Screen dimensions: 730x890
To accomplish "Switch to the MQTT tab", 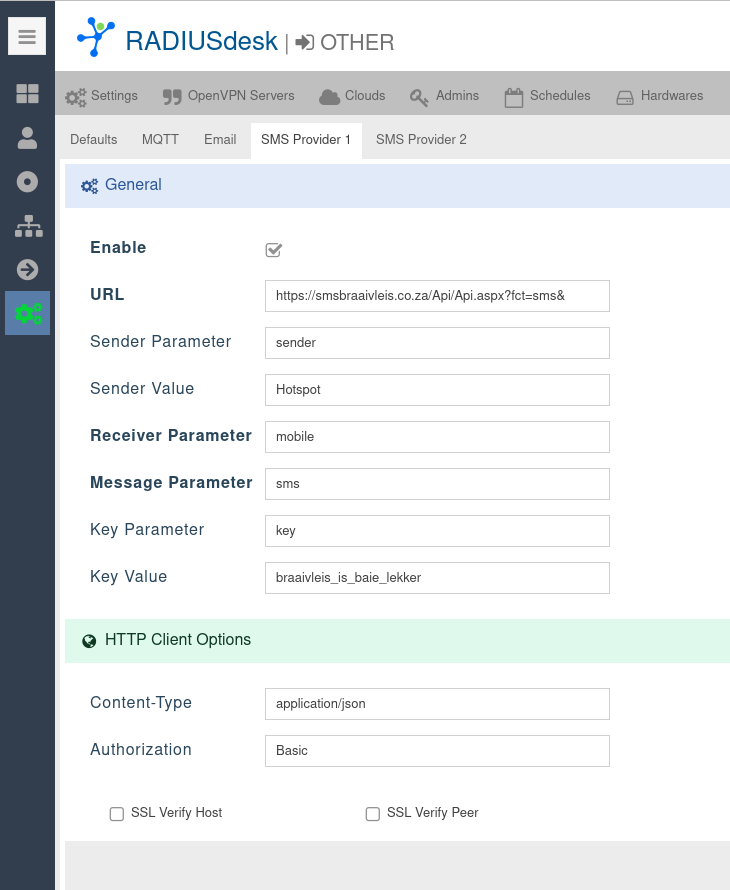I will point(160,140).
